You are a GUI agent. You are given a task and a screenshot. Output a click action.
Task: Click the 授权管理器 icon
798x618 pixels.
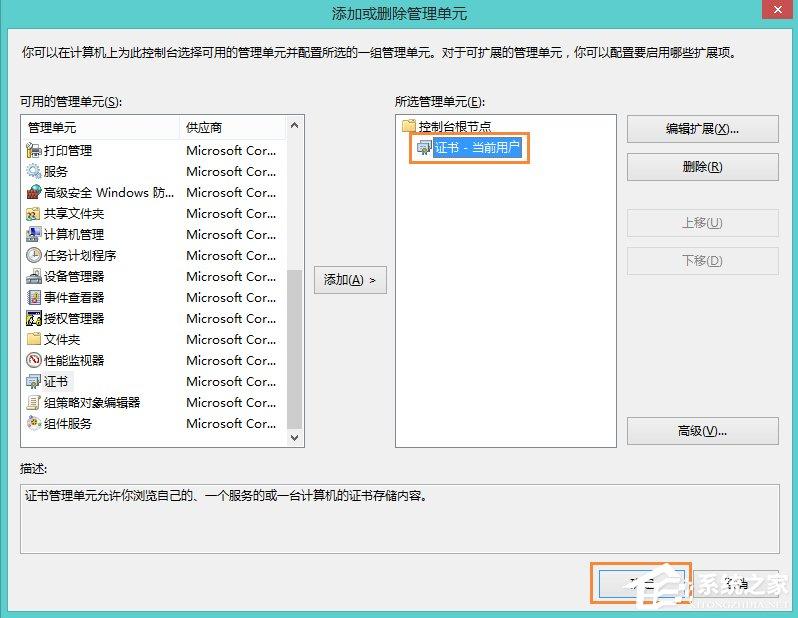tap(34, 318)
